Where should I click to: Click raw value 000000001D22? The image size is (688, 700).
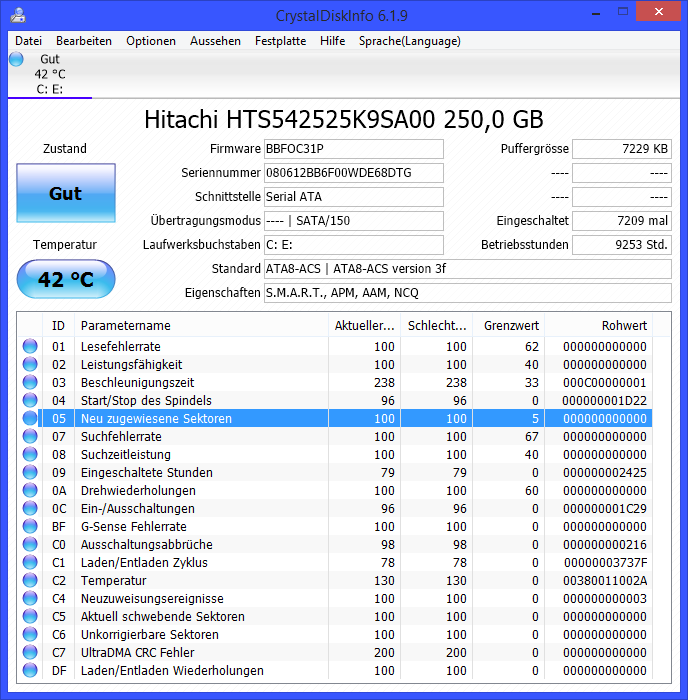[x=605, y=400]
